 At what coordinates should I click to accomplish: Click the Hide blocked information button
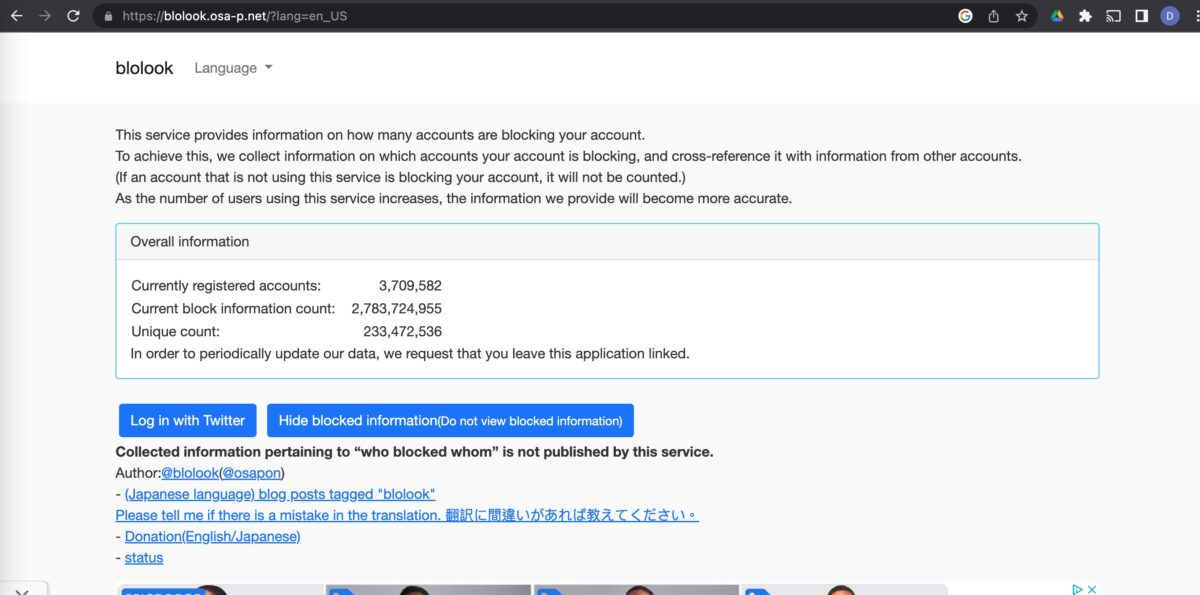tap(450, 421)
